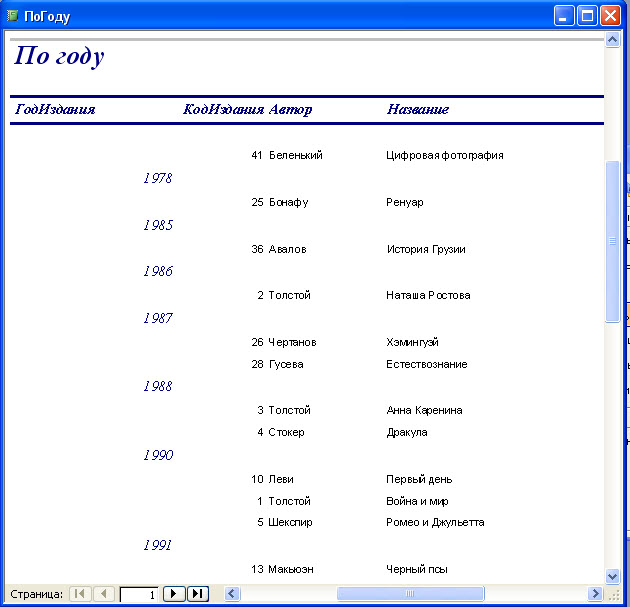Click the vertical scrollbar up arrow

point(612,40)
